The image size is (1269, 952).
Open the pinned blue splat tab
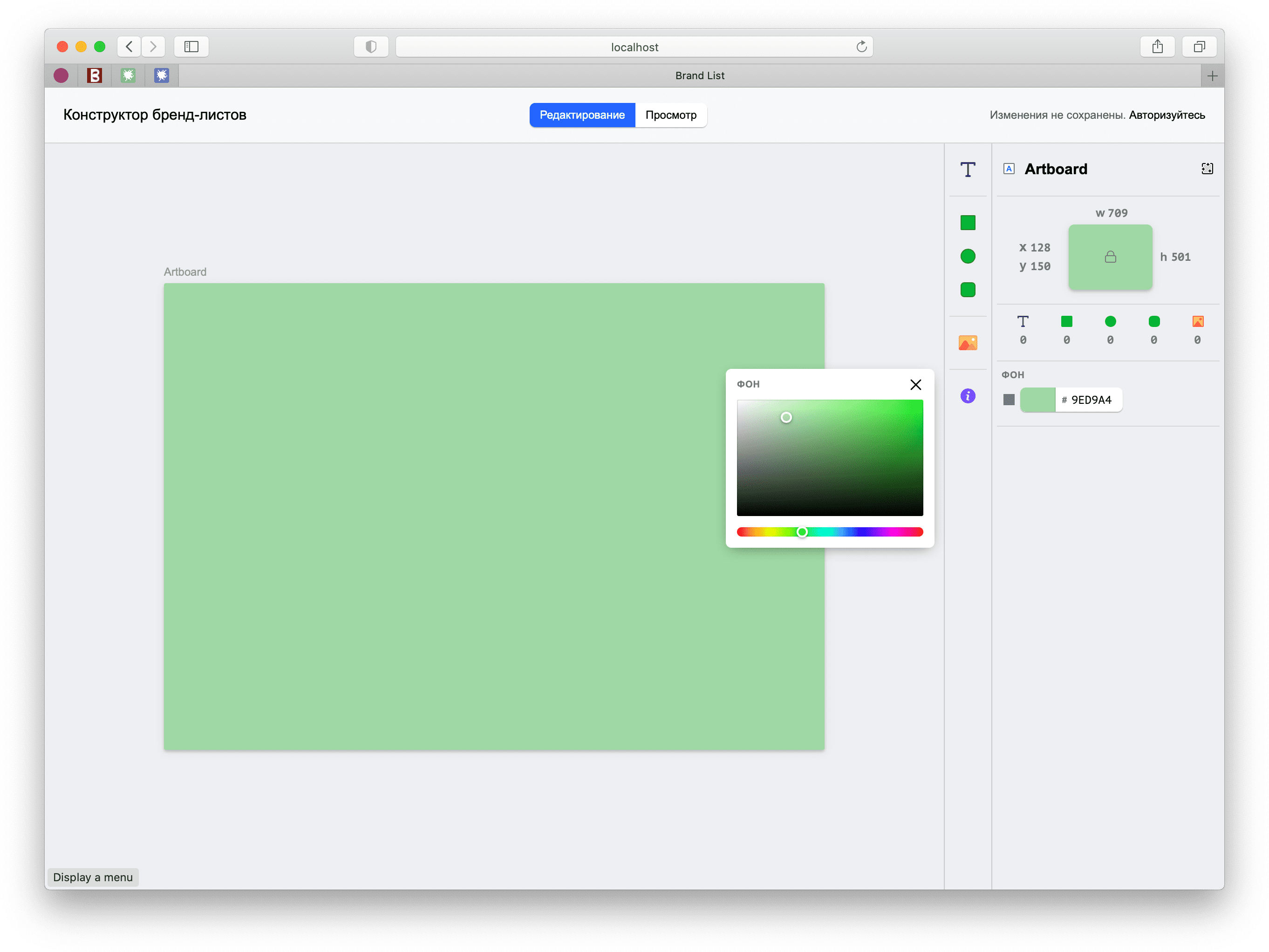162,76
